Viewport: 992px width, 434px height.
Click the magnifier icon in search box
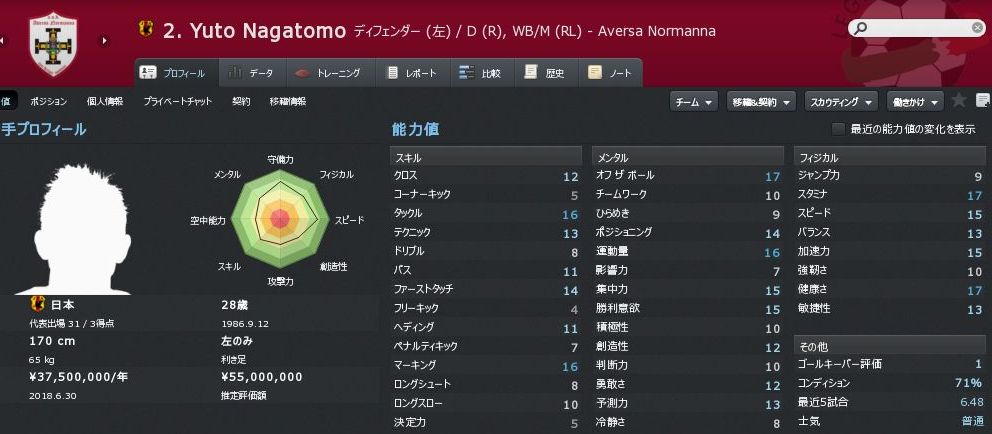pos(860,29)
